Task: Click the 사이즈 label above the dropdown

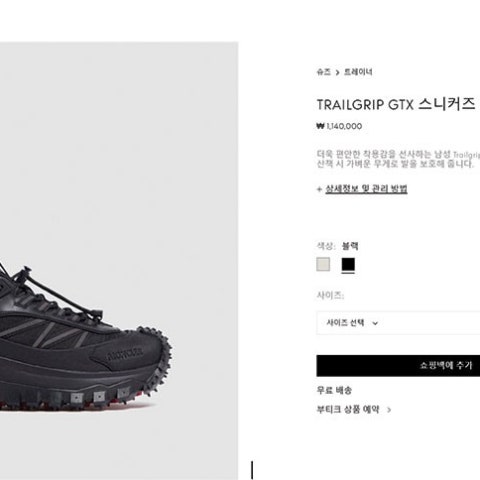Action: [330, 295]
